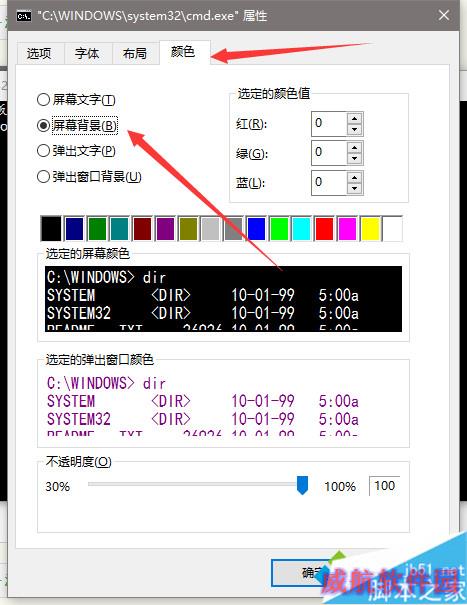
Task: Select the 颜色 tab
Action: (x=183, y=52)
